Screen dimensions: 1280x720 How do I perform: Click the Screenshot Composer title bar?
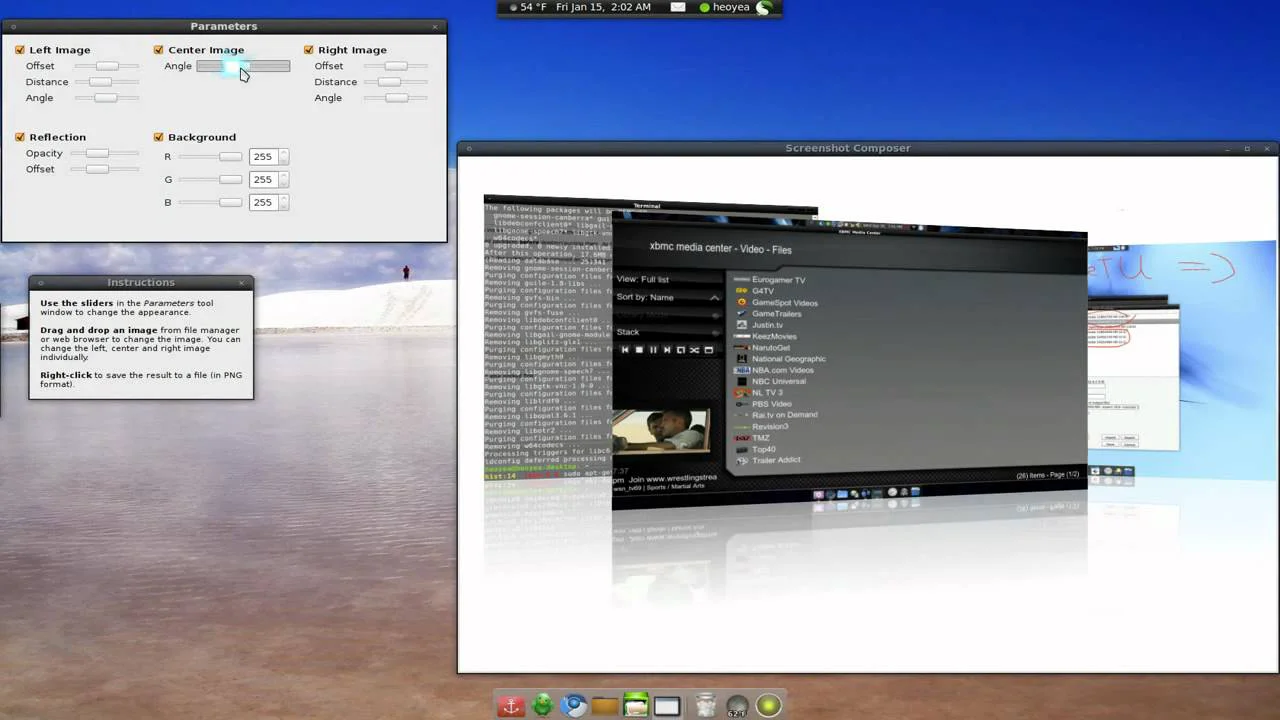click(847, 148)
